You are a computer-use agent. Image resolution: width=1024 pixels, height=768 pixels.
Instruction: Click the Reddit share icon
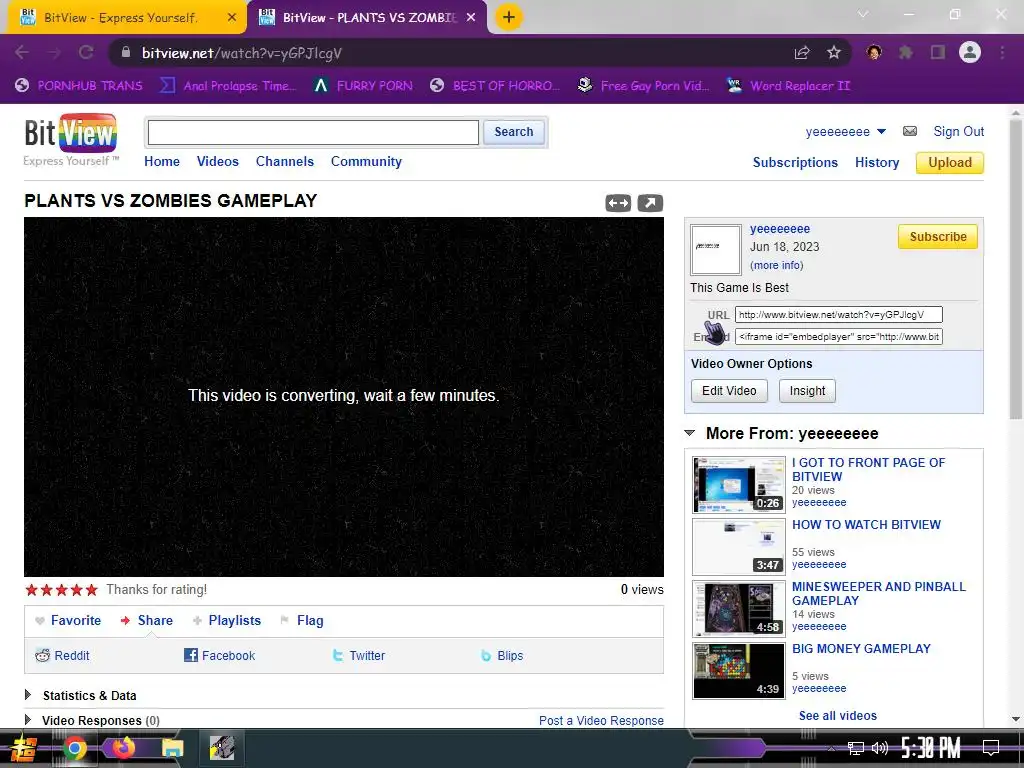coord(42,656)
